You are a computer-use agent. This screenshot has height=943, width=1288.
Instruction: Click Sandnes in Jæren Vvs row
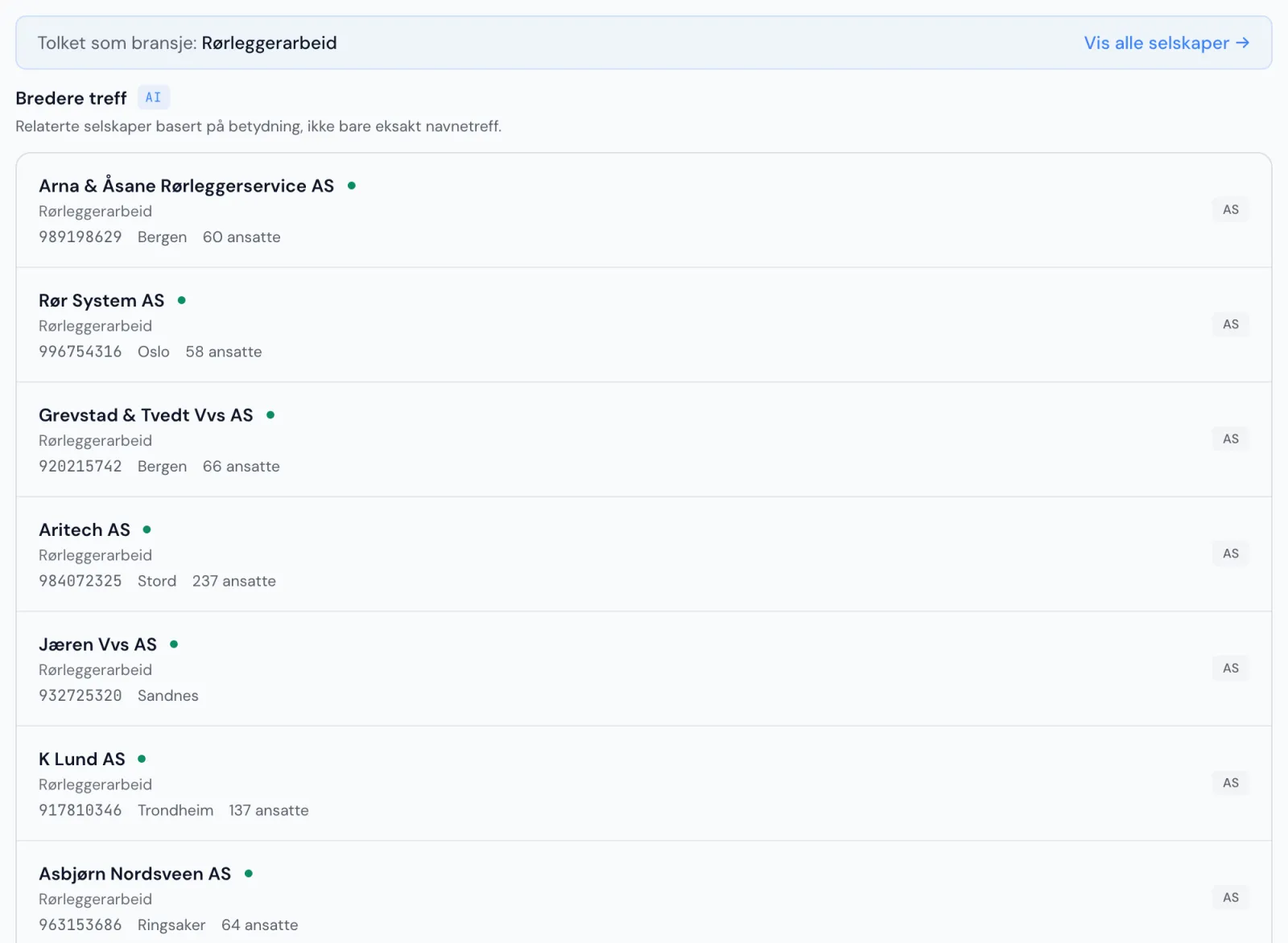pyautogui.click(x=168, y=696)
